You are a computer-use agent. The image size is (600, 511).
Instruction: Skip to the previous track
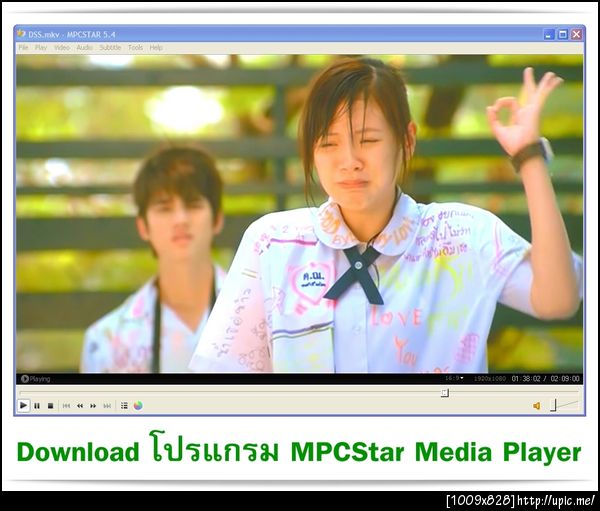(x=66, y=406)
